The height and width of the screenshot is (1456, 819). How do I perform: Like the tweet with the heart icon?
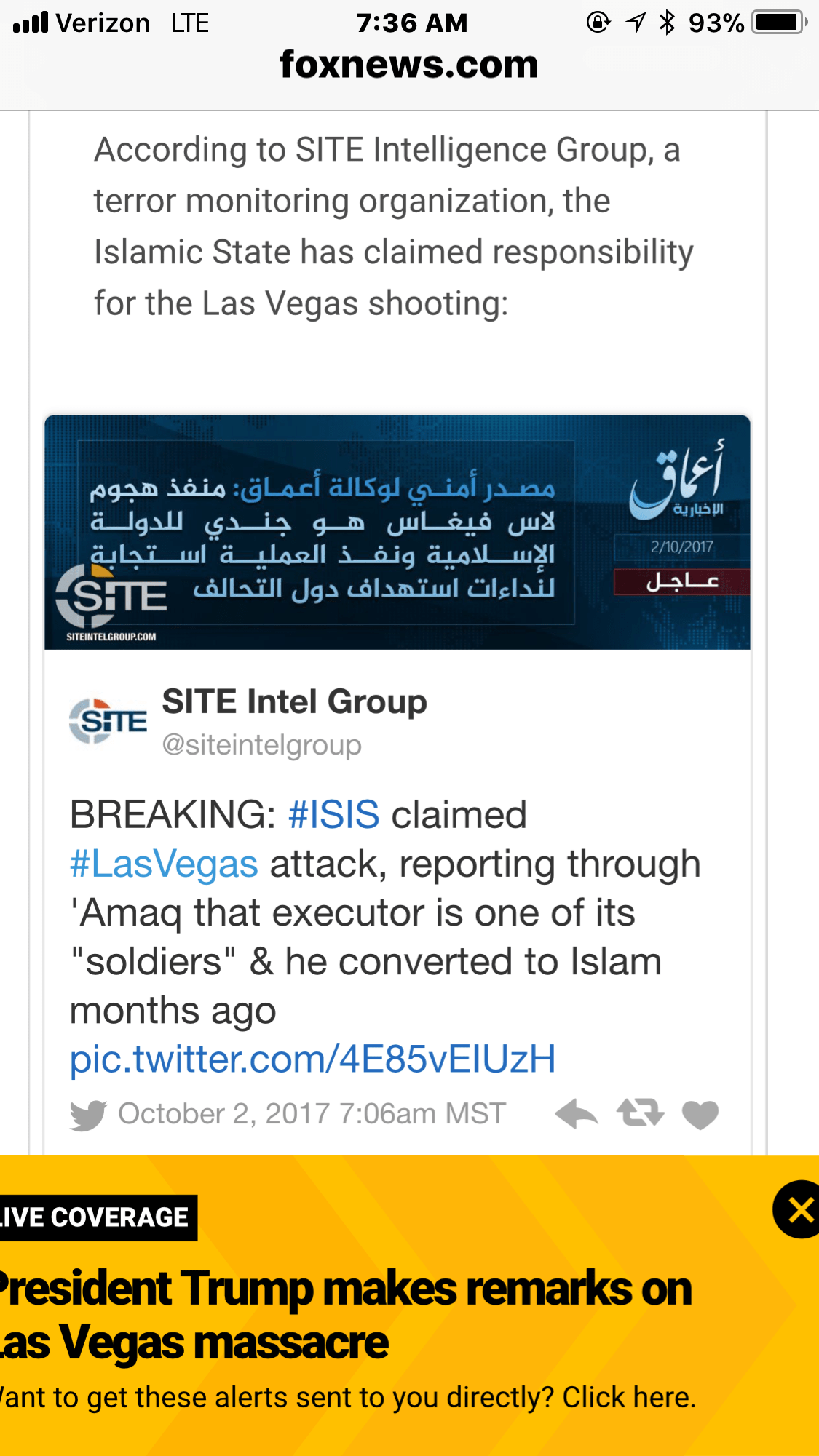click(700, 1114)
